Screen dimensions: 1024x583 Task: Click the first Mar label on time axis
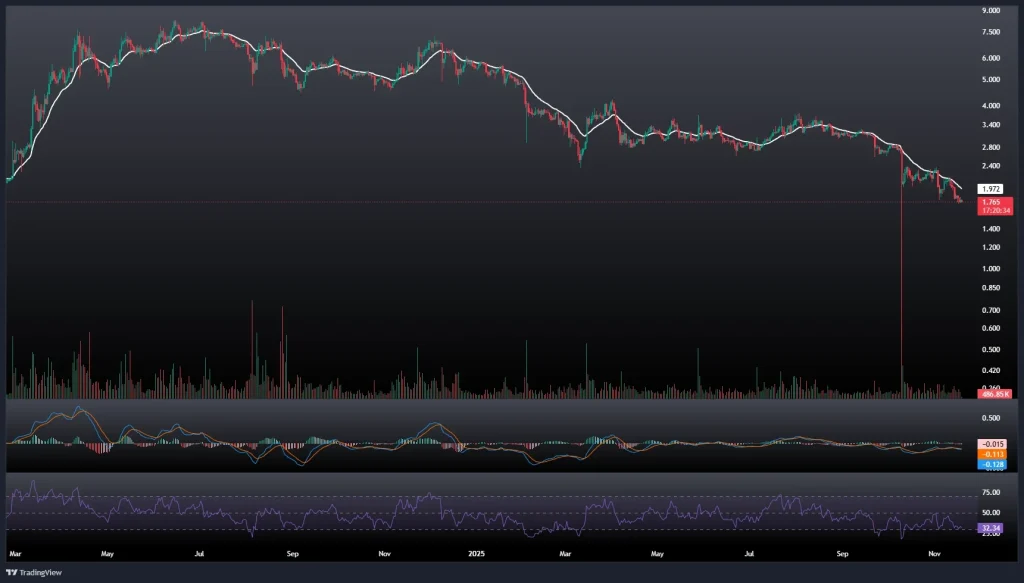[x=15, y=552]
